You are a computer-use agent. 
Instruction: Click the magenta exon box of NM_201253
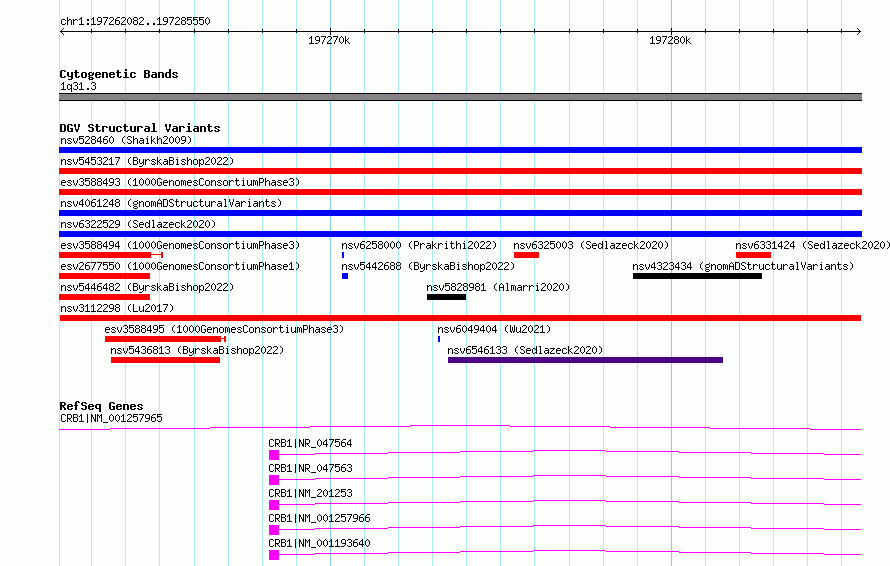[x=274, y=505]
